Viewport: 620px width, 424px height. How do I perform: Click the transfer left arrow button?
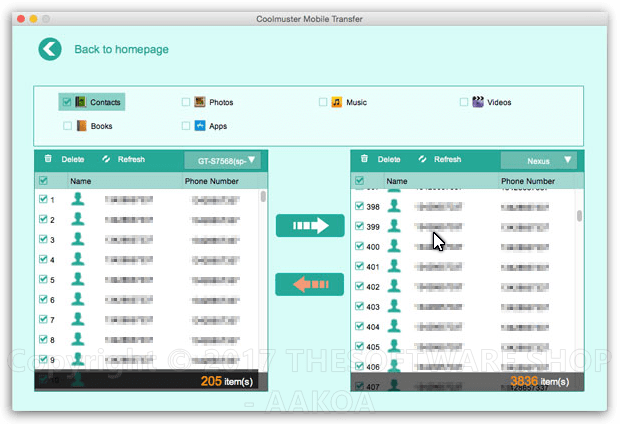click(x=310, y=284)
